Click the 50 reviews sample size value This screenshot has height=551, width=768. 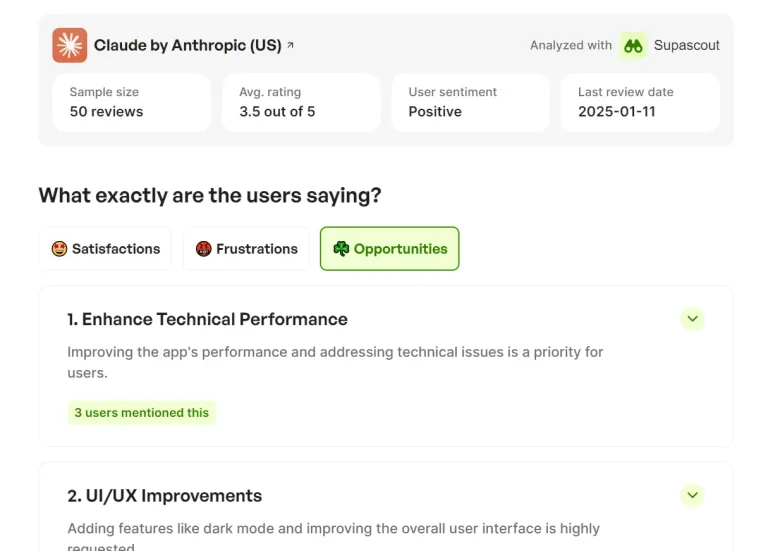(106, 112)
